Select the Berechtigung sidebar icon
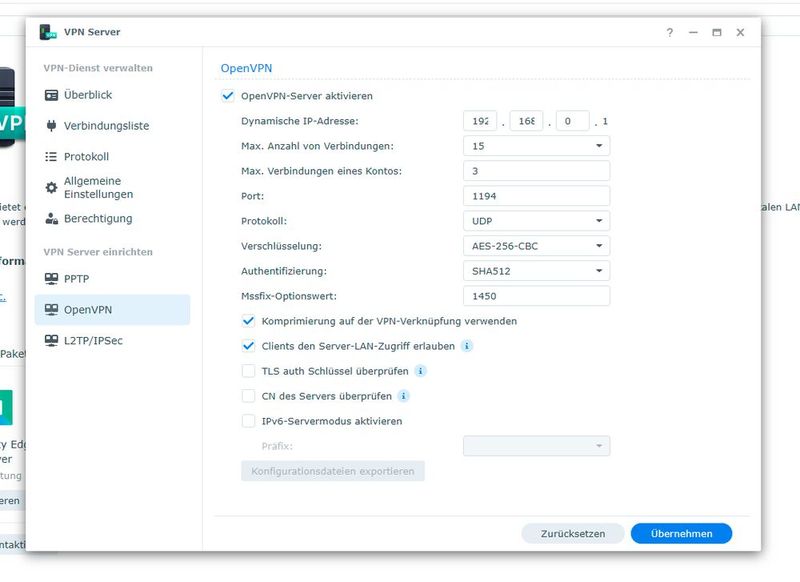This screenshot has height=582, width=800. (52, 217)
